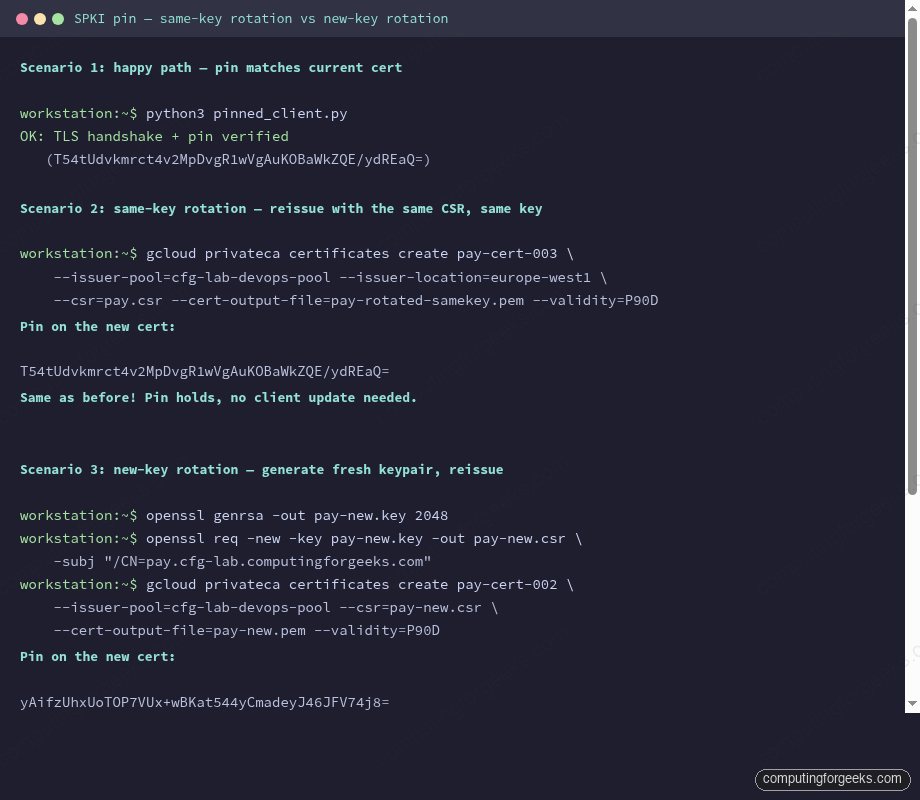Select the T54tUdvkmrct4v2MpDvgR1w pin hash
Viewport: 920px width, 800px height.
pyautogui.click(x=204, y=371)
